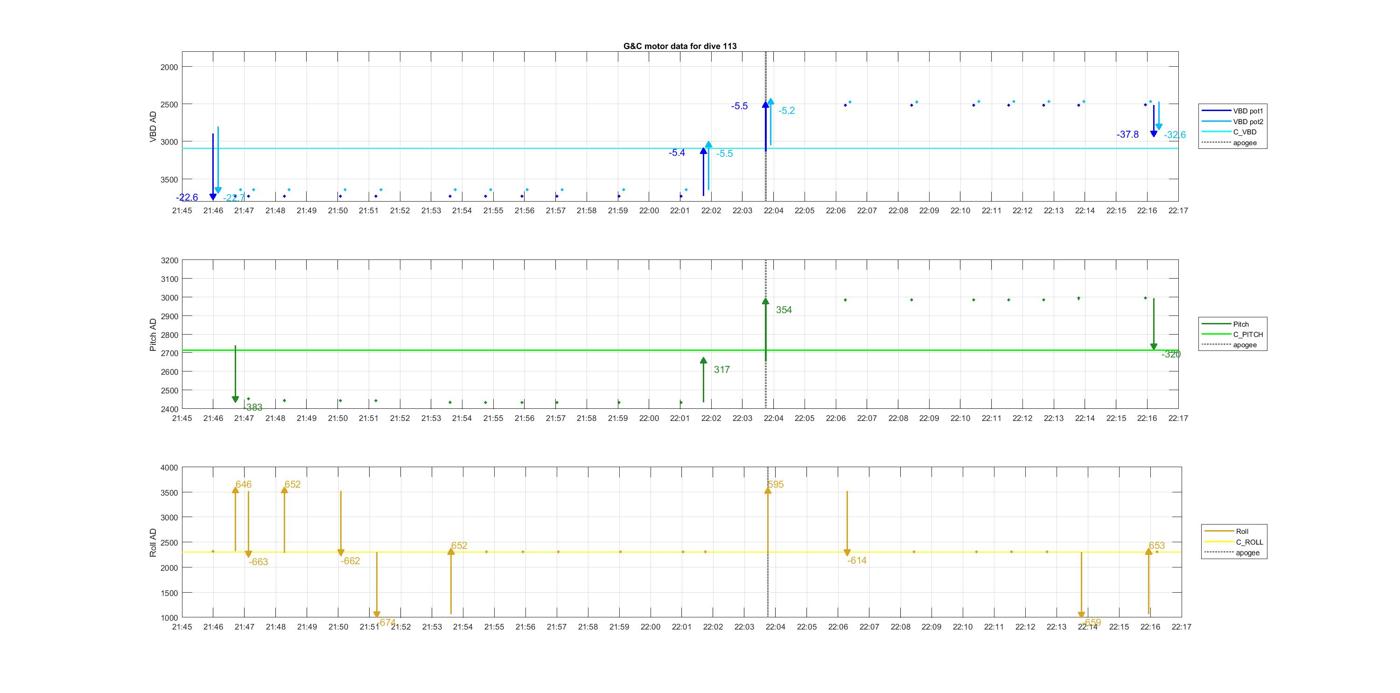
Task: Click the "-614" roll value label
Action: [x=857, y=561]
